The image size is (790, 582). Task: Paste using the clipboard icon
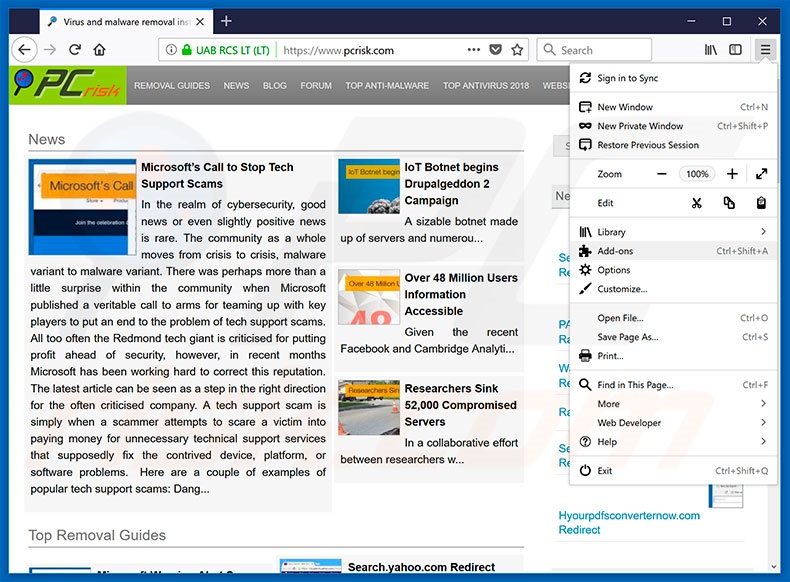click(x=761, y=203)
